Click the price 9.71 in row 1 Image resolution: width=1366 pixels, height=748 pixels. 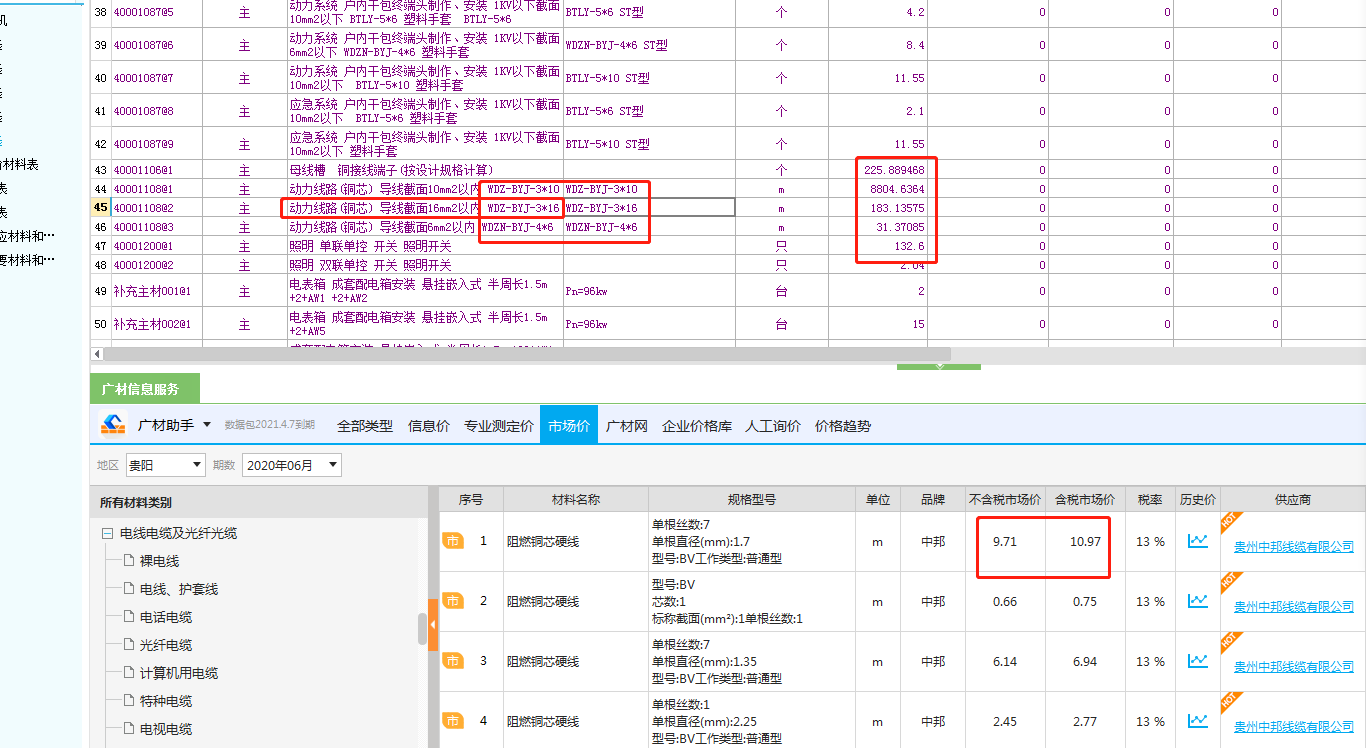(x=1004, y=541)
